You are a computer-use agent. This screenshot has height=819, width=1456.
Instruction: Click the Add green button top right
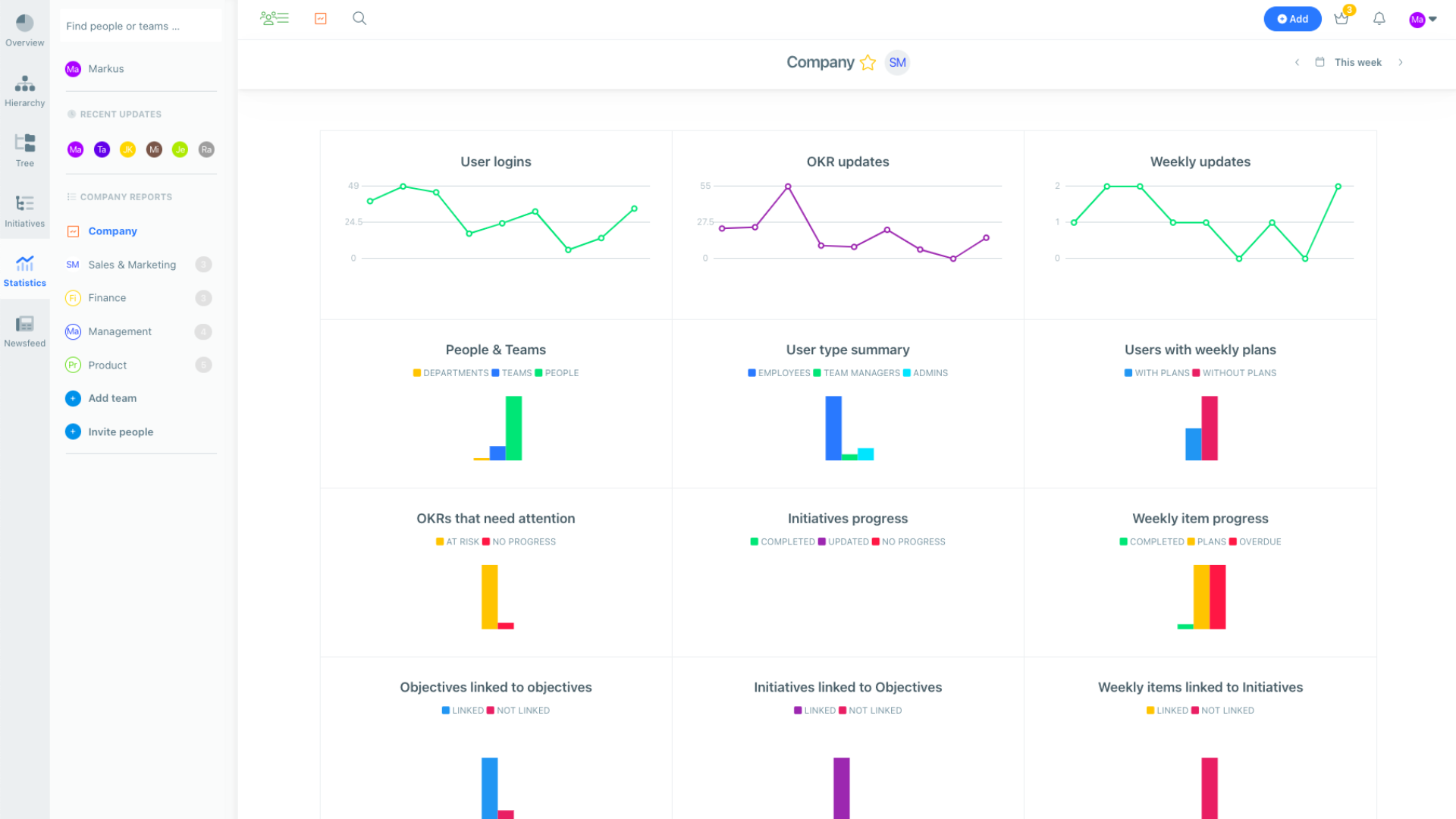(1291, 18)
